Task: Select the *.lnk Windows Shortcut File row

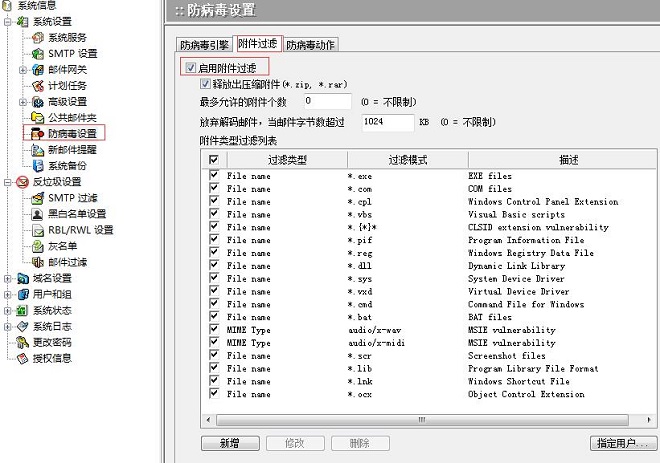Action: point(428,381)
